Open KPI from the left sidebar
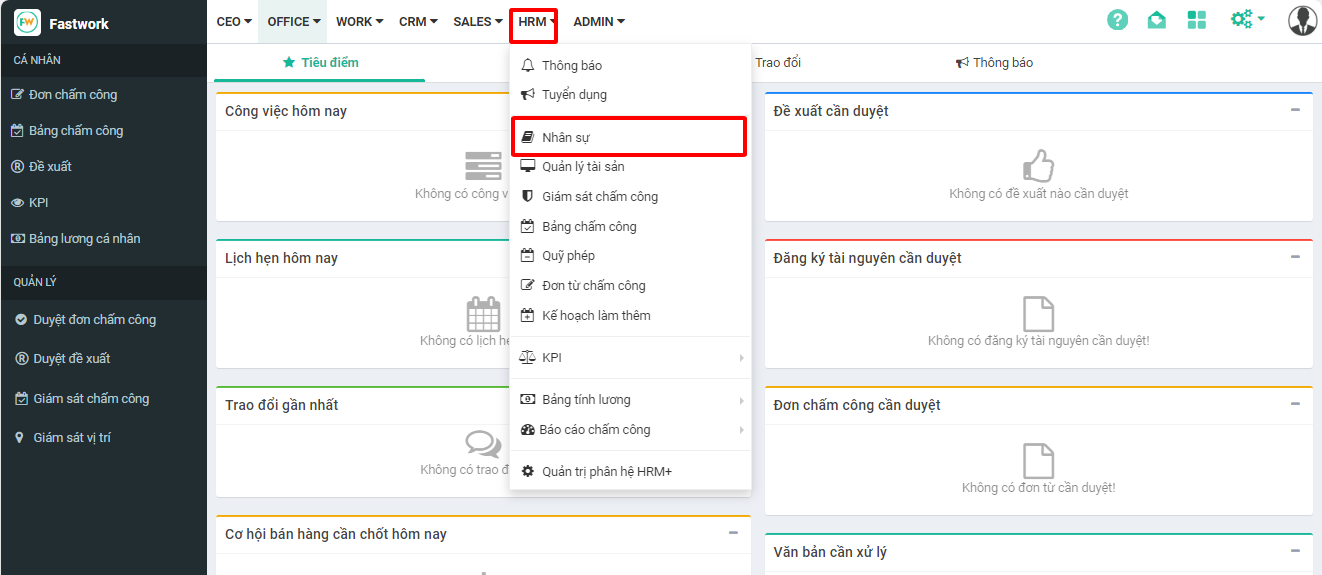The width and height of the screenshot is (1322, 575). (x=38, y=203)
